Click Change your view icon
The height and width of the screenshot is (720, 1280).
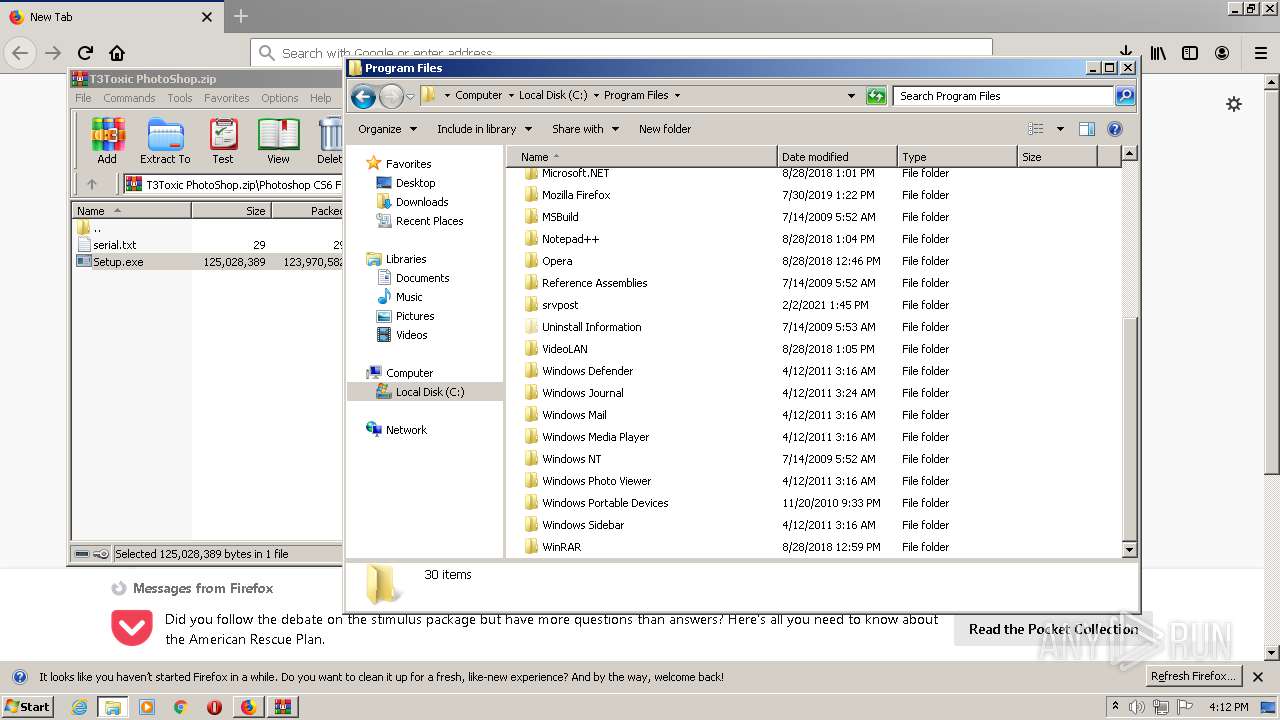click(1036, 129)
